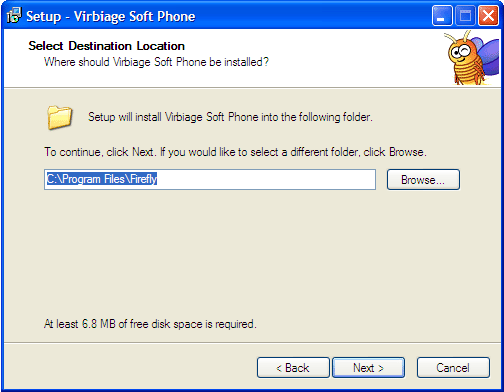Click the mascot's purple wing
504x392 pixels.
click(488, 55)
